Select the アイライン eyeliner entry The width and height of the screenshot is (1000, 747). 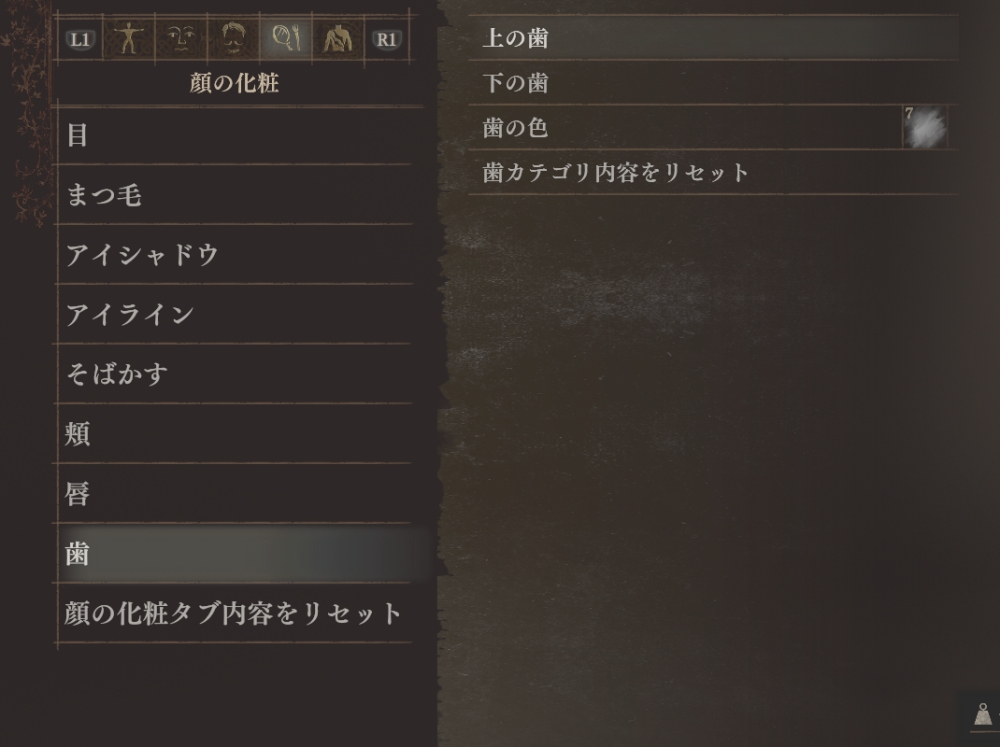point(233,314)
